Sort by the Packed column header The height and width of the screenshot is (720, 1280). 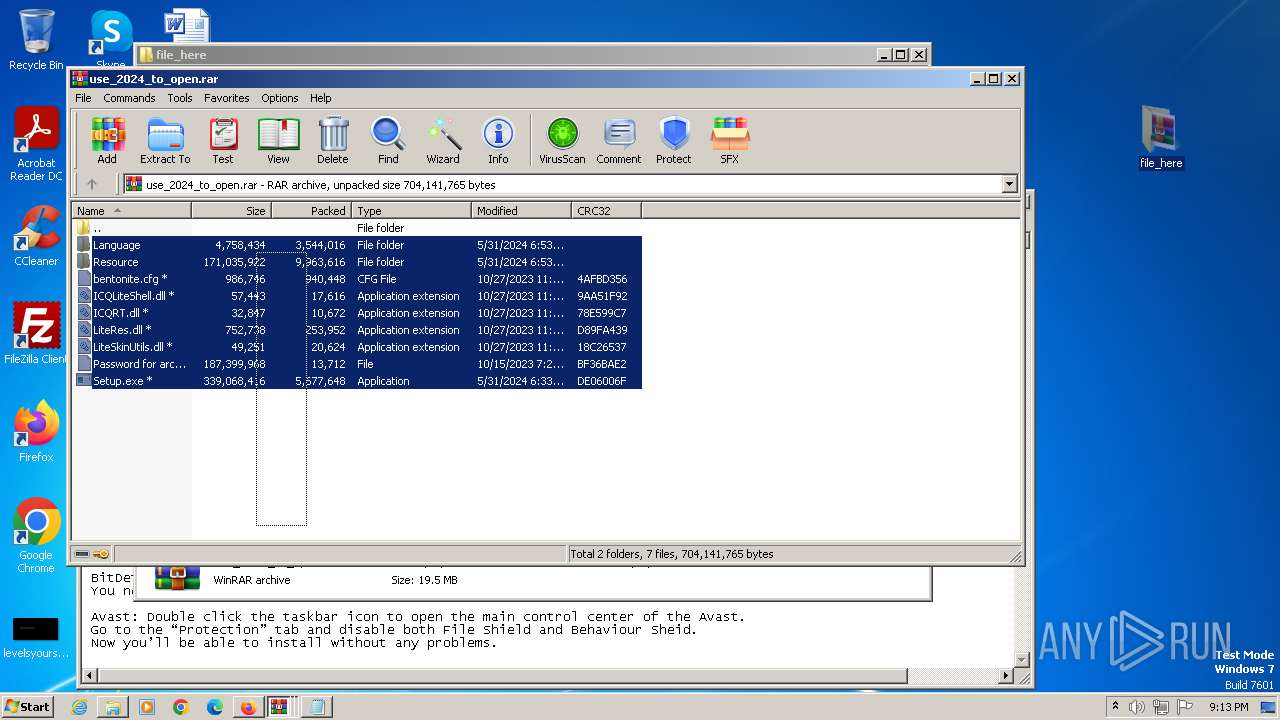click(x=311, y=211)
